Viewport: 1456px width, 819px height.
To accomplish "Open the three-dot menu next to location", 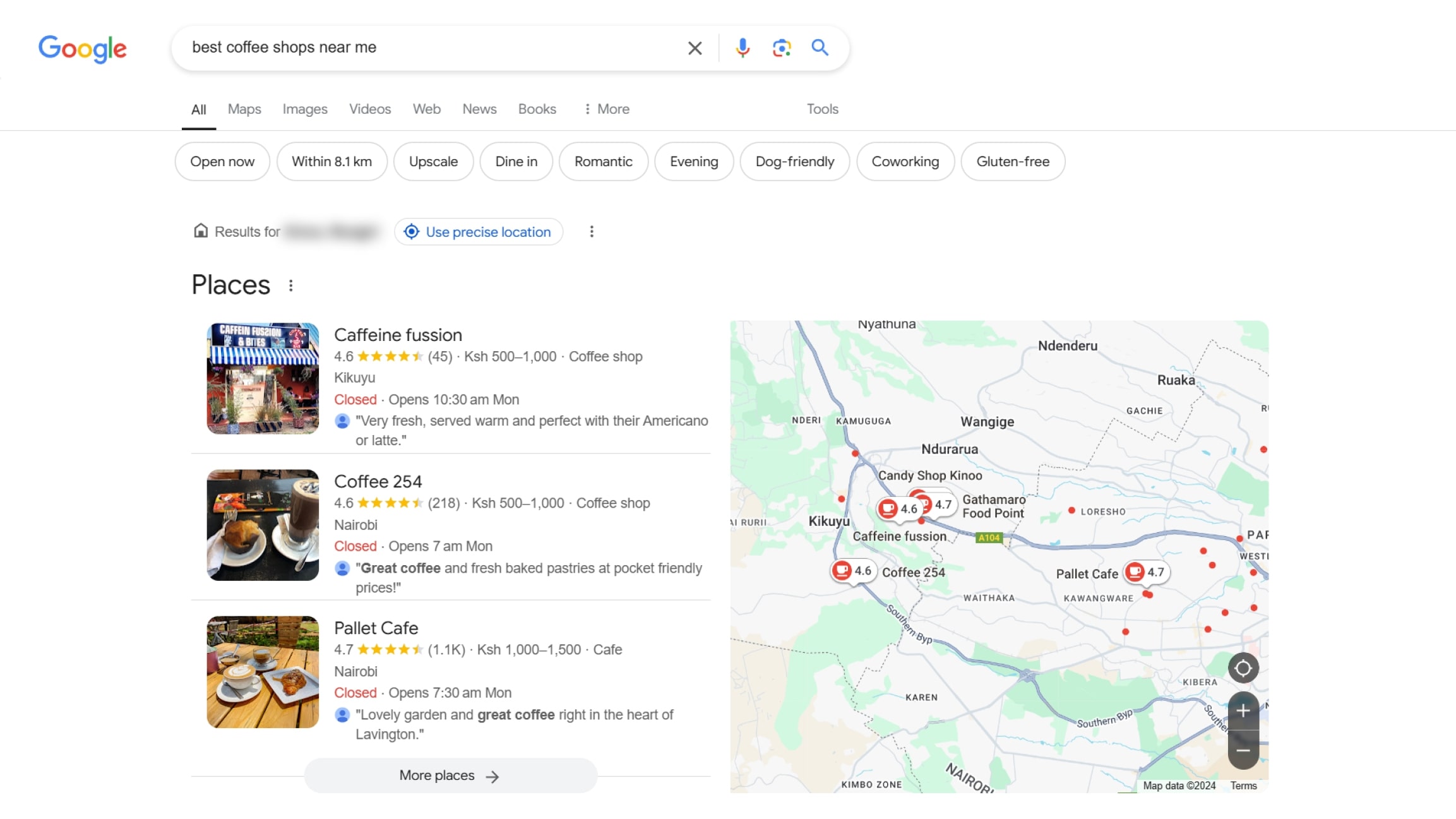I will tap(591, 232).
